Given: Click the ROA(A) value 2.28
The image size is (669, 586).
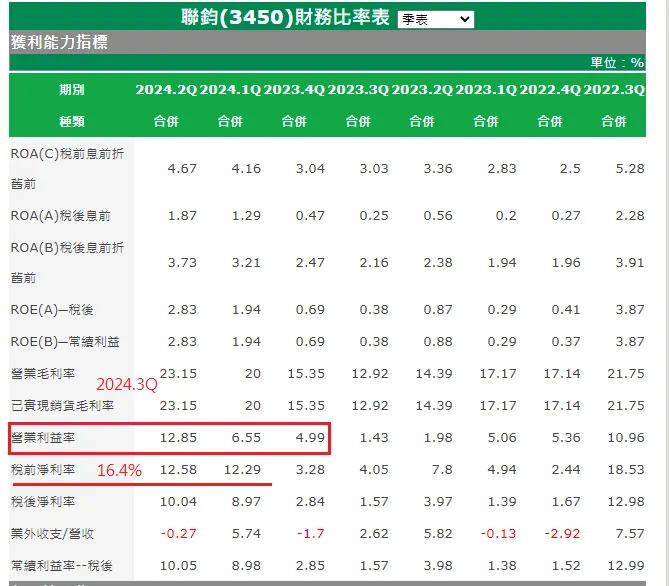Looking at the screenshot, I should (630, 216).
